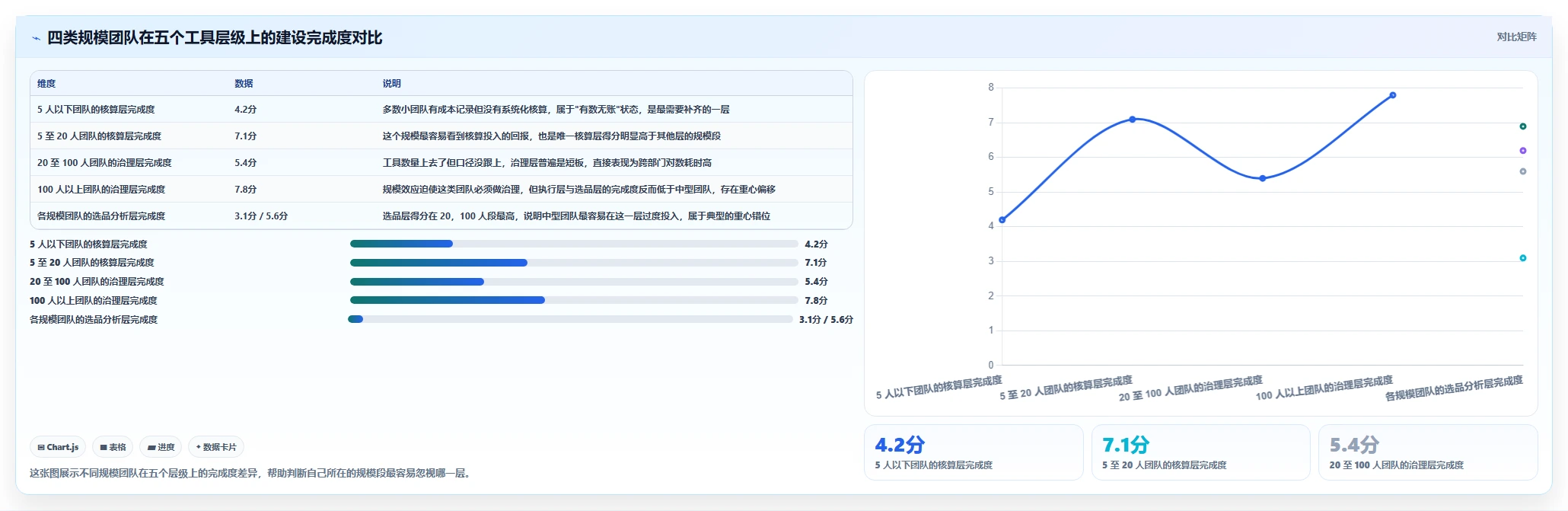
Task: Click the cyan dot near value 3
Action: (x=1522, y=258)
